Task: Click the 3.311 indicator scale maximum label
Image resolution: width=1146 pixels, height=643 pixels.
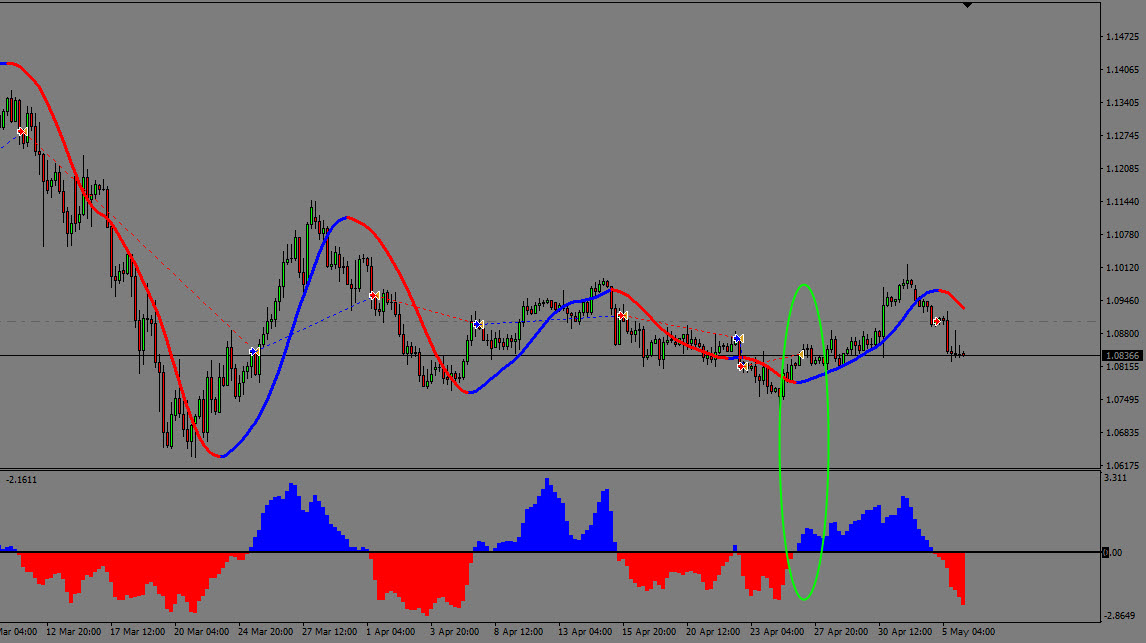Action: [x=1116, y=478]
